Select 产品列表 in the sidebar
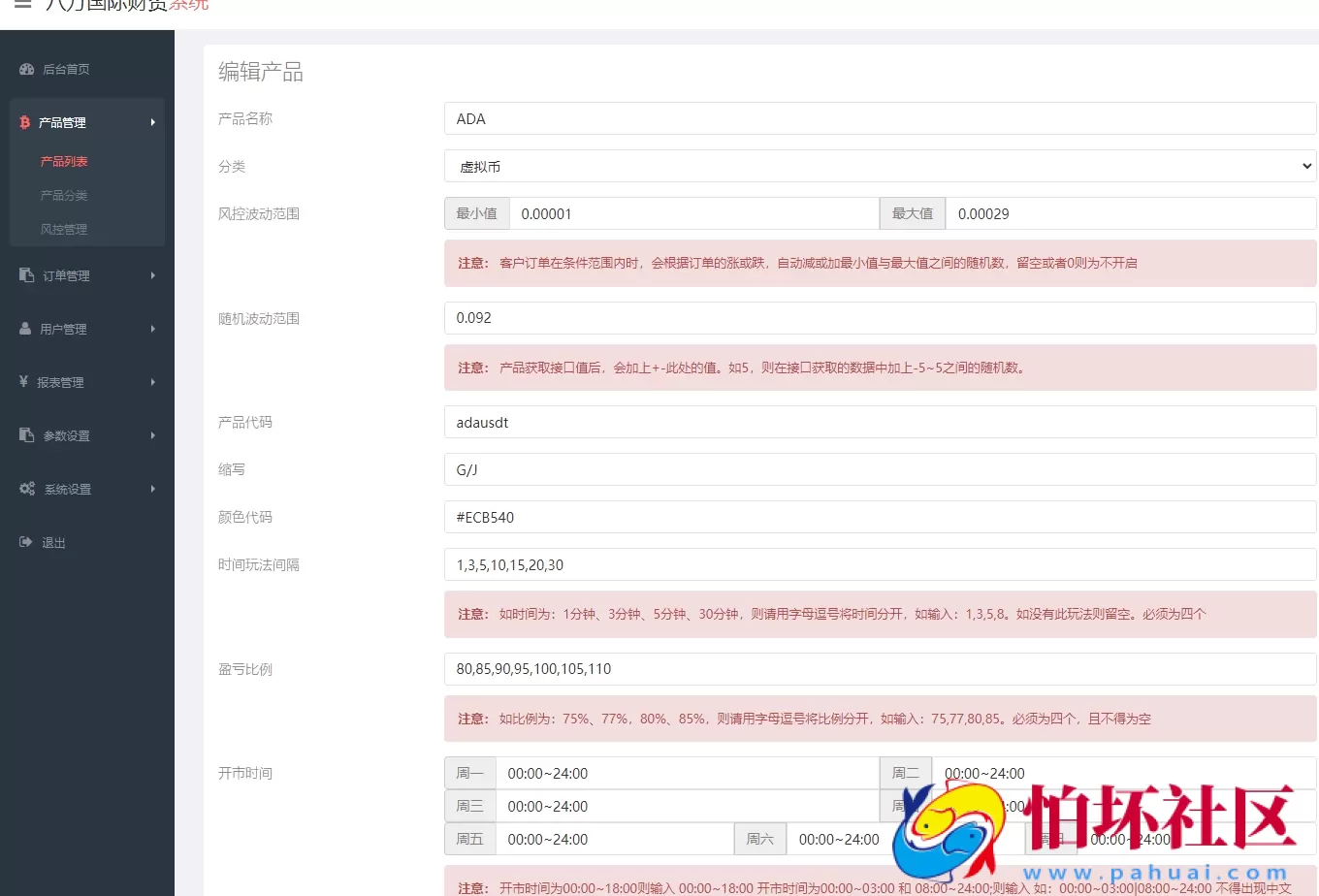Viewport: 1319px width, 896px height. click(x=64, y=160)
